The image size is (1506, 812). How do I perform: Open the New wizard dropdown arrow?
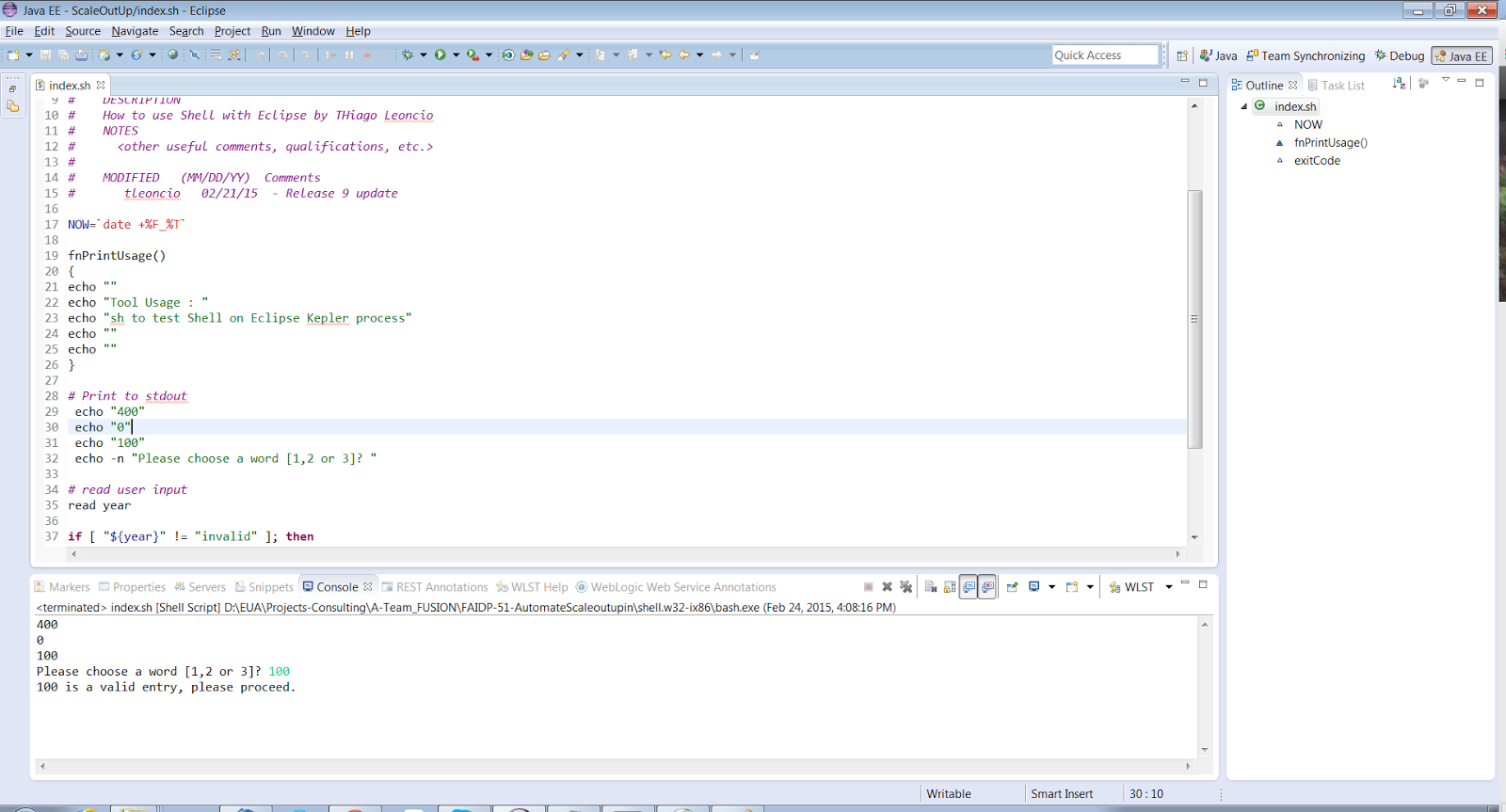tap(29, 55)
